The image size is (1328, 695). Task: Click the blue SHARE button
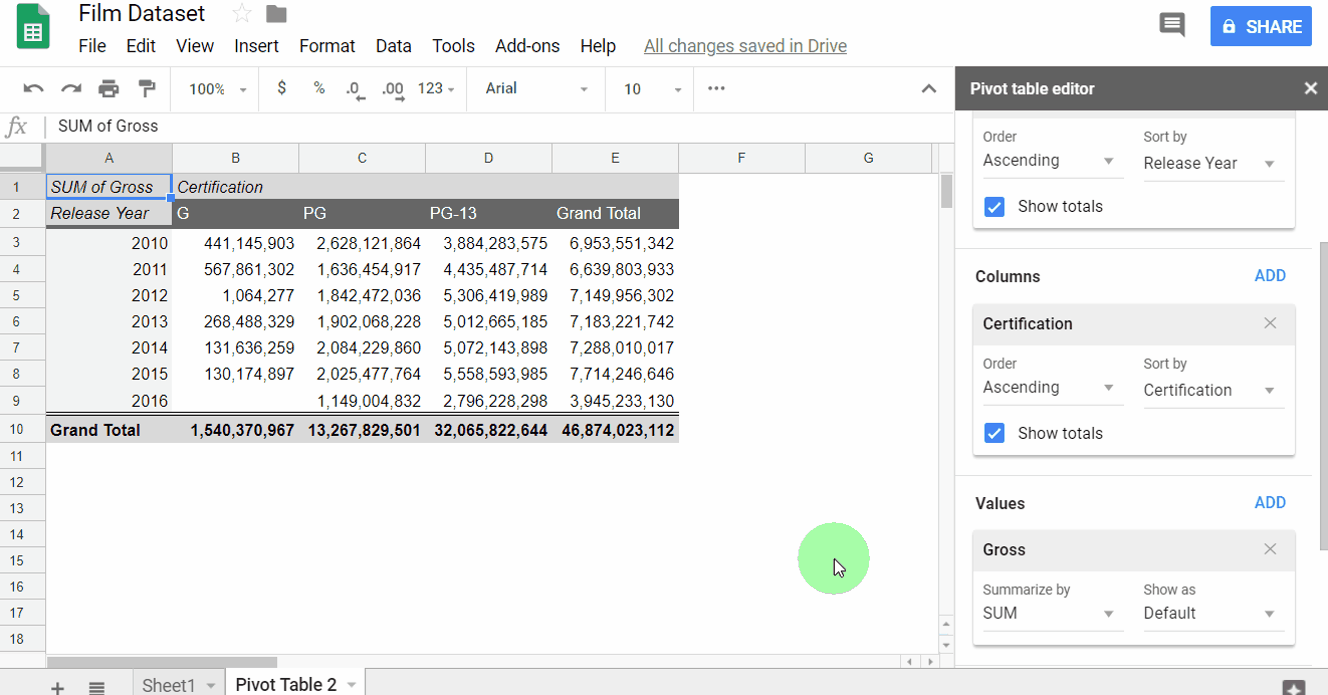coord(1261,27)
